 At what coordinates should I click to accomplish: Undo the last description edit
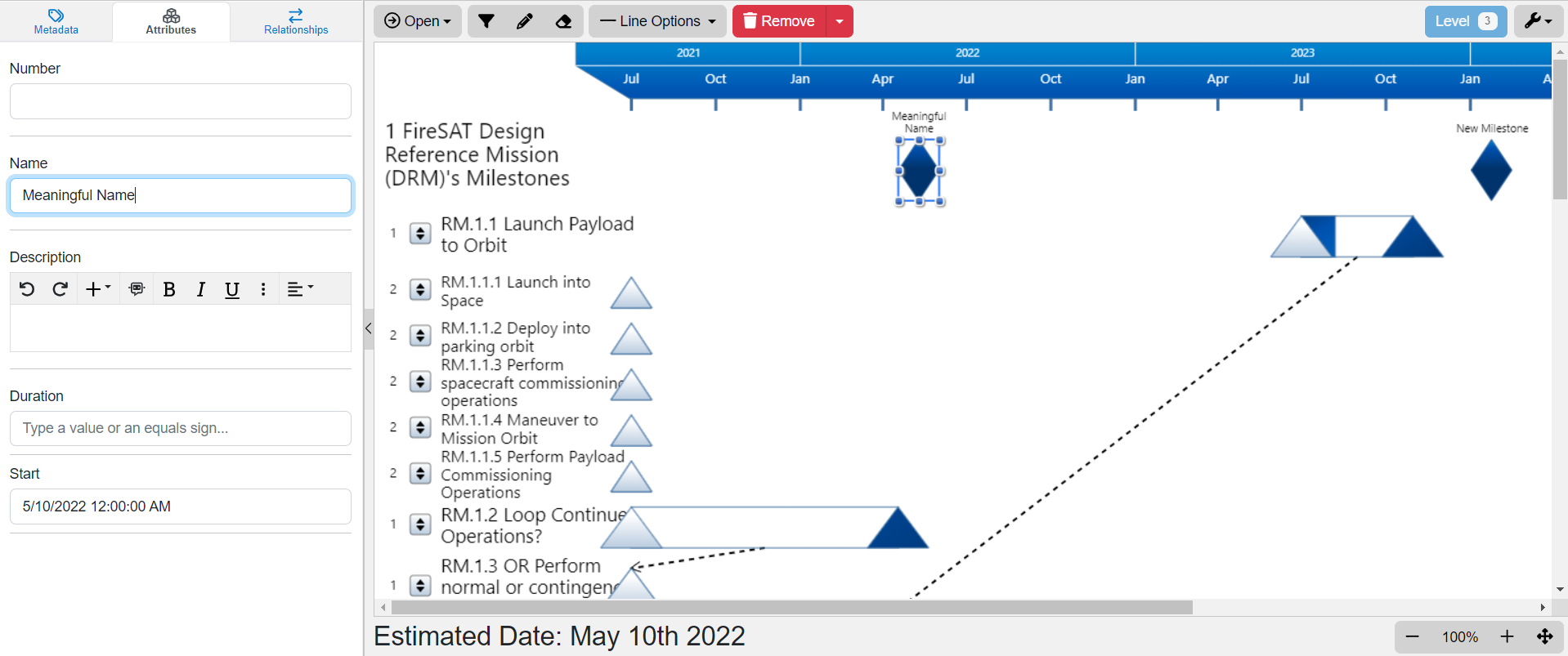coord(27,289)
